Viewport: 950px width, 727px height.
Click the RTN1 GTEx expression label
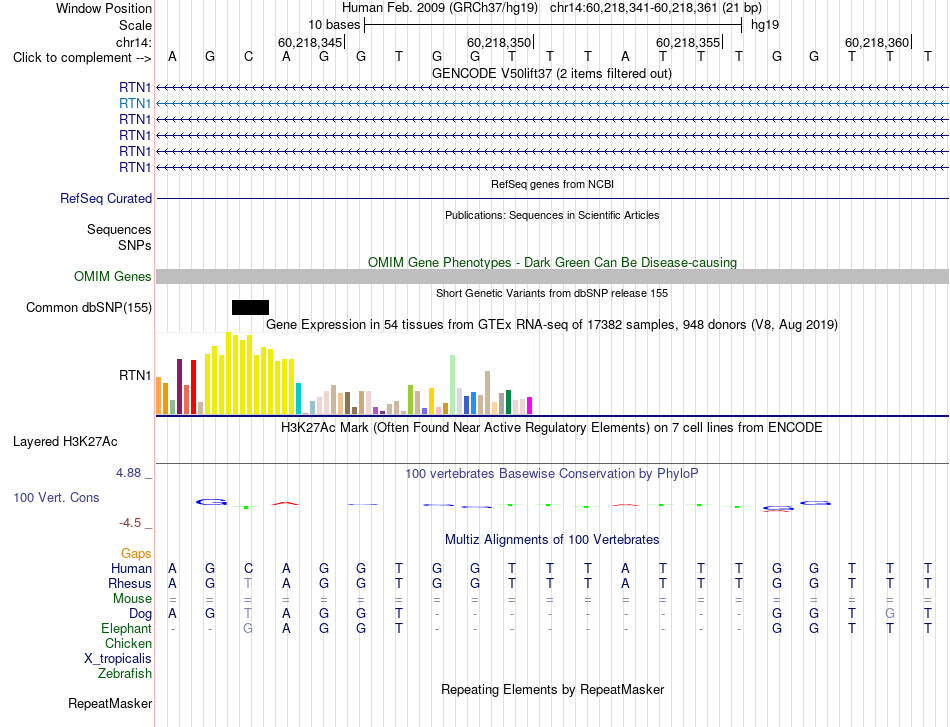click(135, 376)
